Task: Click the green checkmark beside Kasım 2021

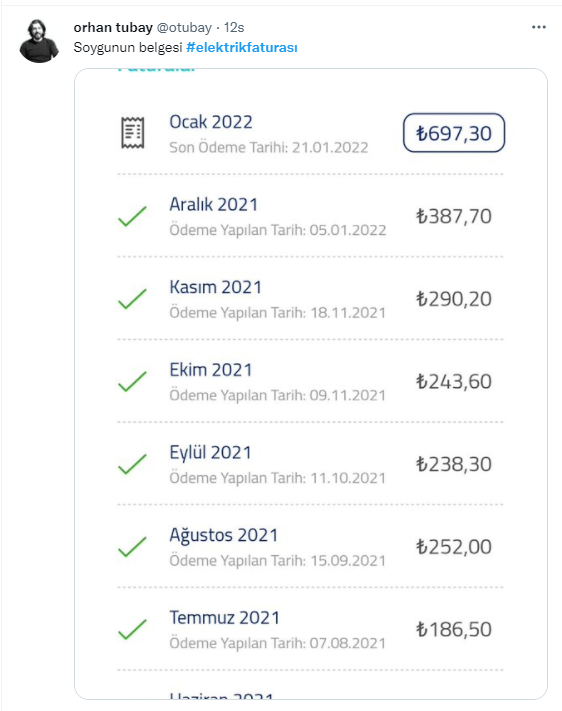Action: (x=132, y=299)
